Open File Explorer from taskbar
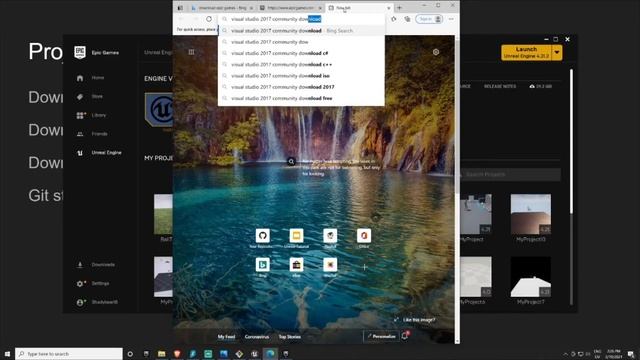 pos(162,354)
